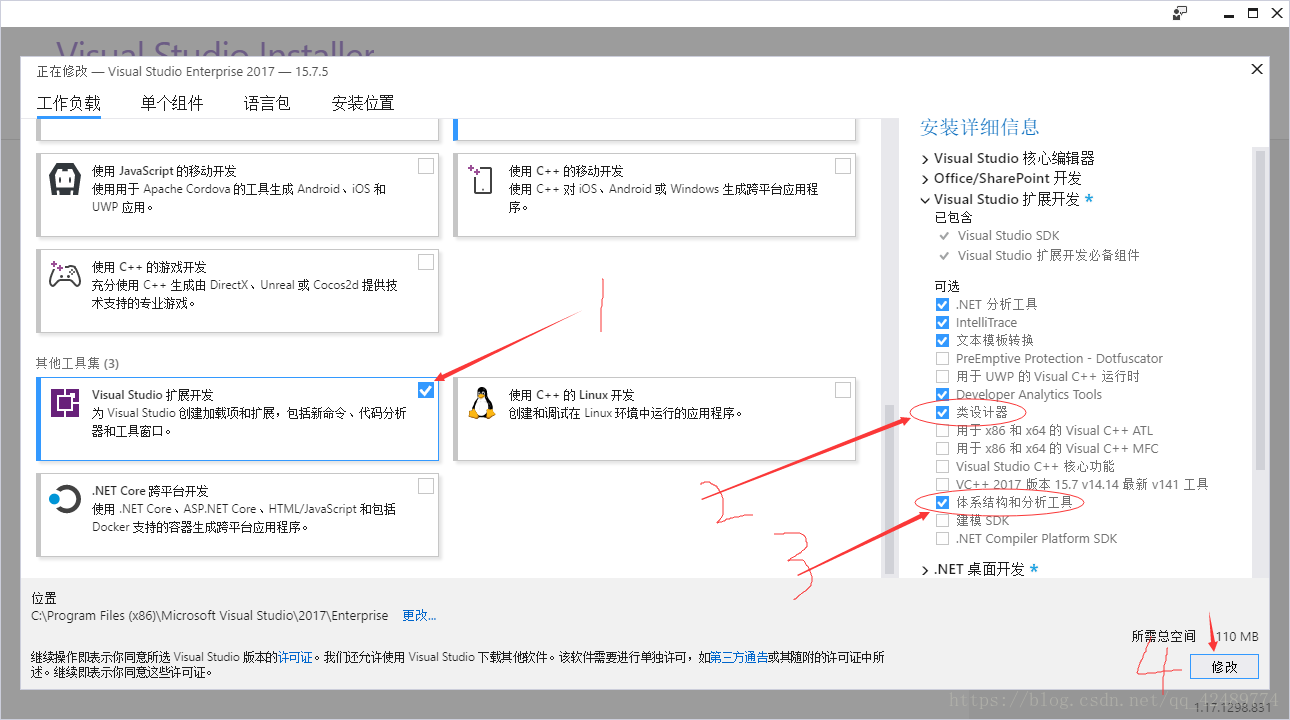Click the 其他工具集 (3) heading
Viewport: 1290px width, 720px height.
tap(77, 363)
